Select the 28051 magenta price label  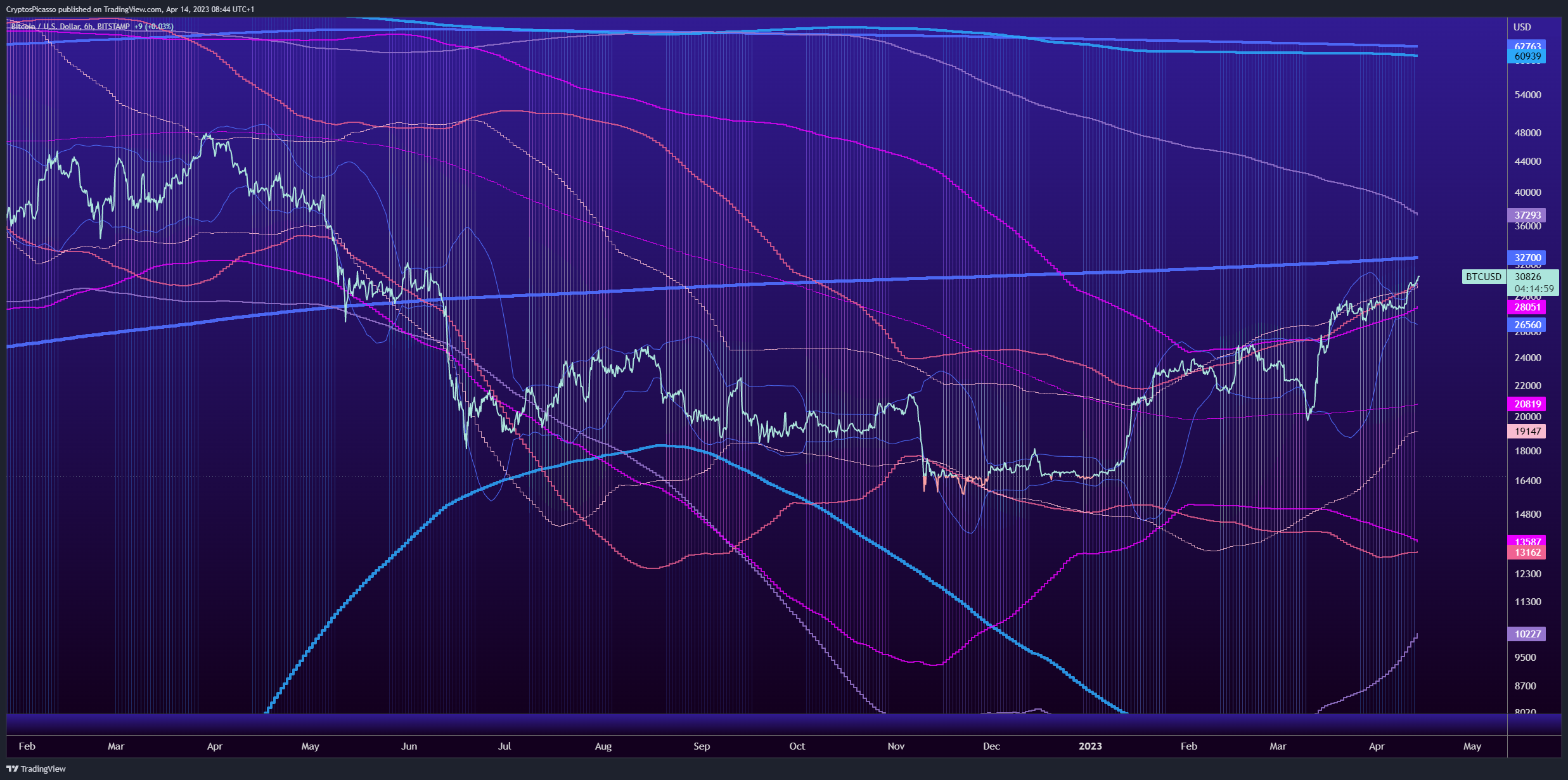point(1526,307)
